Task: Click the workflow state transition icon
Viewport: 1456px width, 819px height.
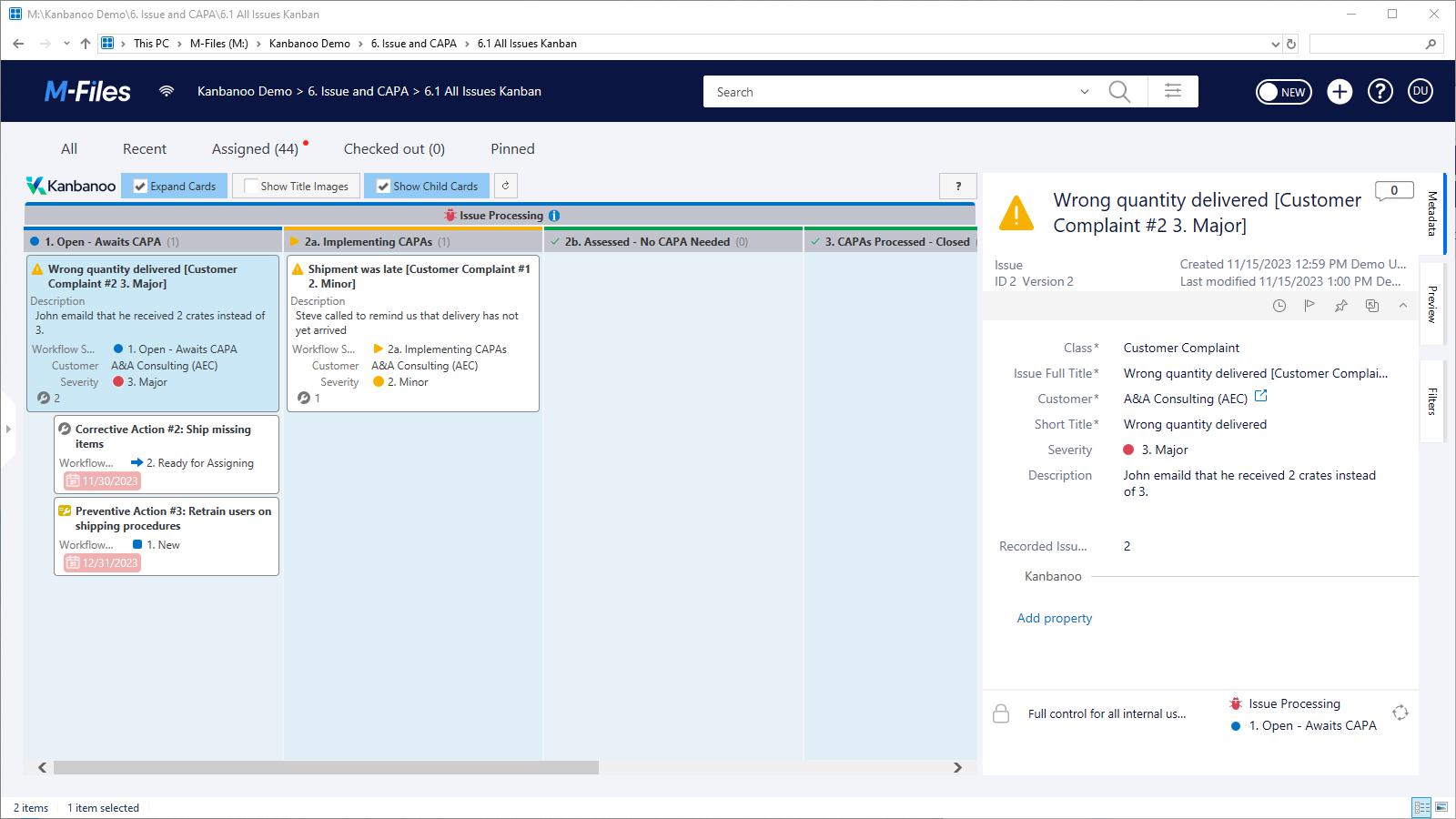Action: point(1400,713)
